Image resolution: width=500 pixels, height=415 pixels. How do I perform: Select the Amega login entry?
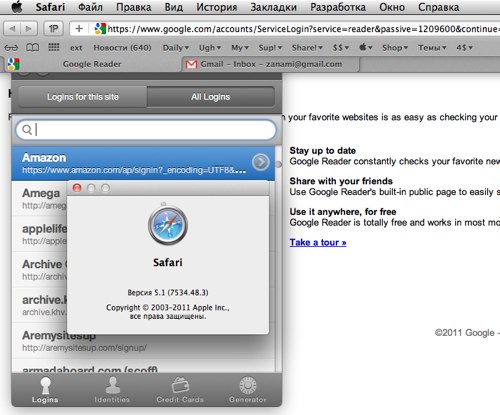pyautogui.click(x=39, y=199)
